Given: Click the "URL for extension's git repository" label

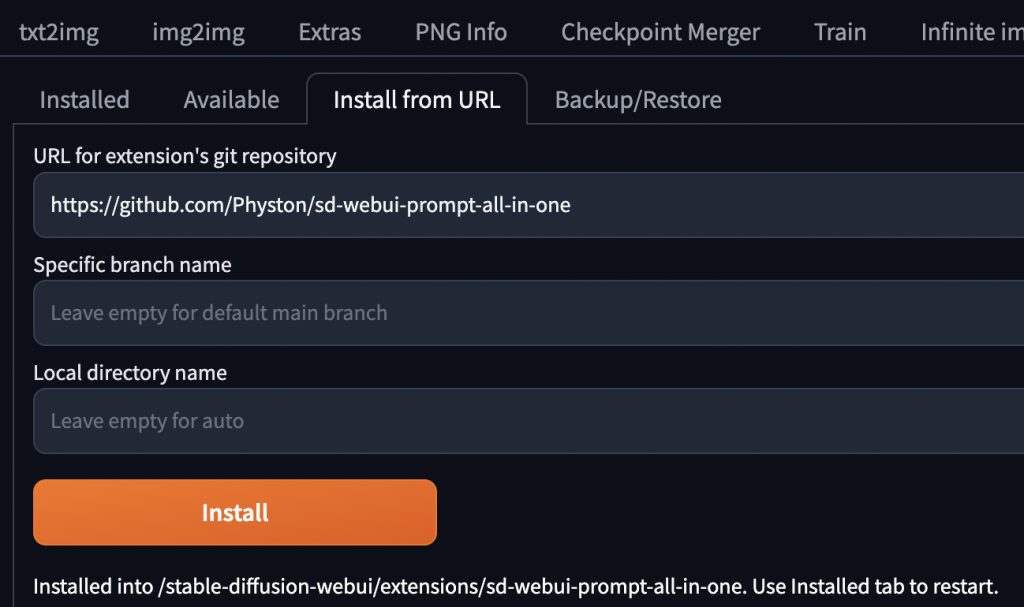Looking at the screenshot, I should click(x=185, y=156).
